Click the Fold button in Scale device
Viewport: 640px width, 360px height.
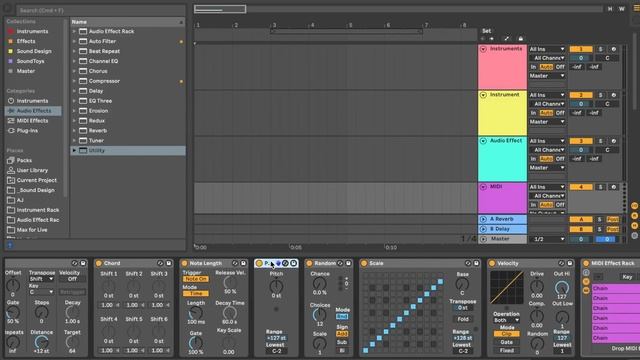pos(462,319)
